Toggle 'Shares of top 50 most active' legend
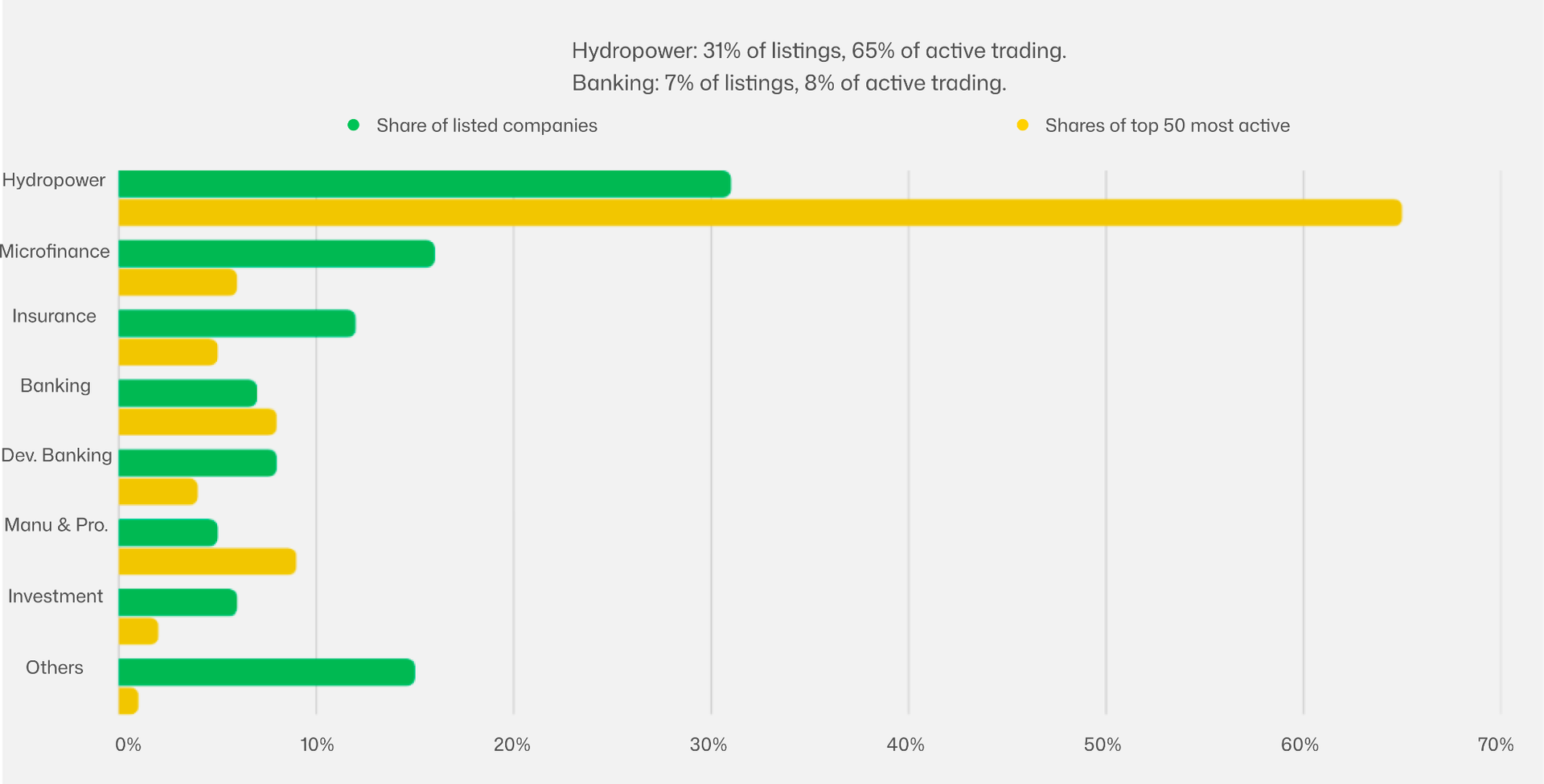 1166,125
